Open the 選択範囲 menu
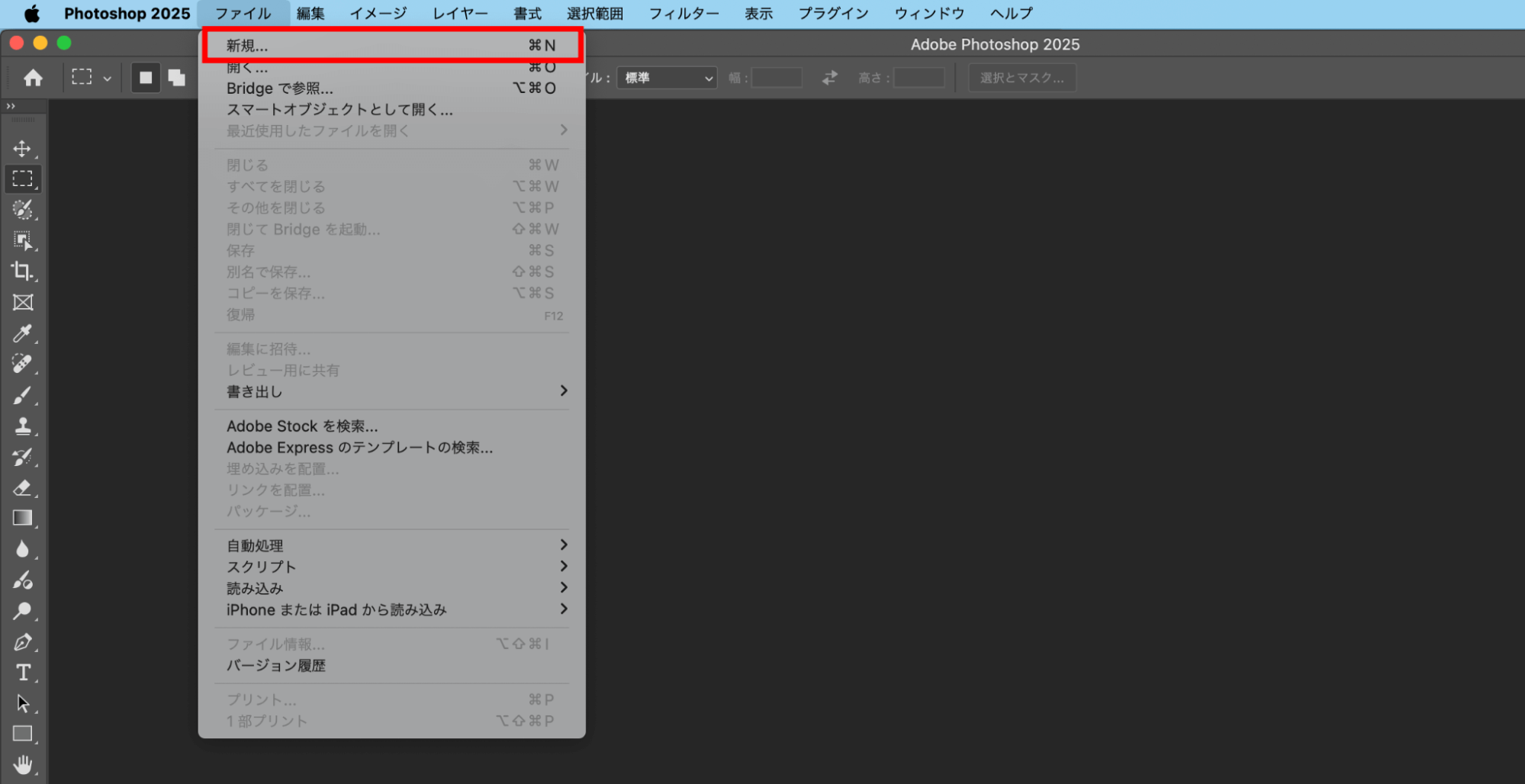Viewport: 1525px width, 784px height. click(595, 14)
